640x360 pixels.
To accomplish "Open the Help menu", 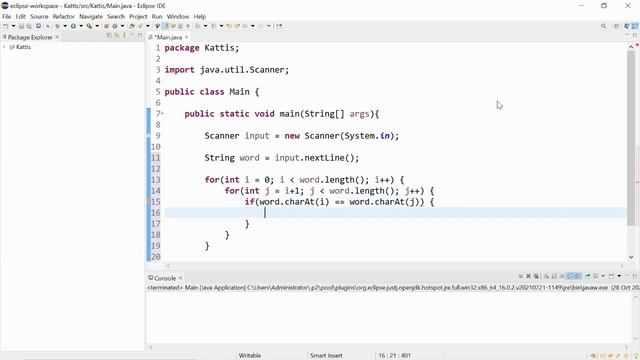I will coord(200,17).
